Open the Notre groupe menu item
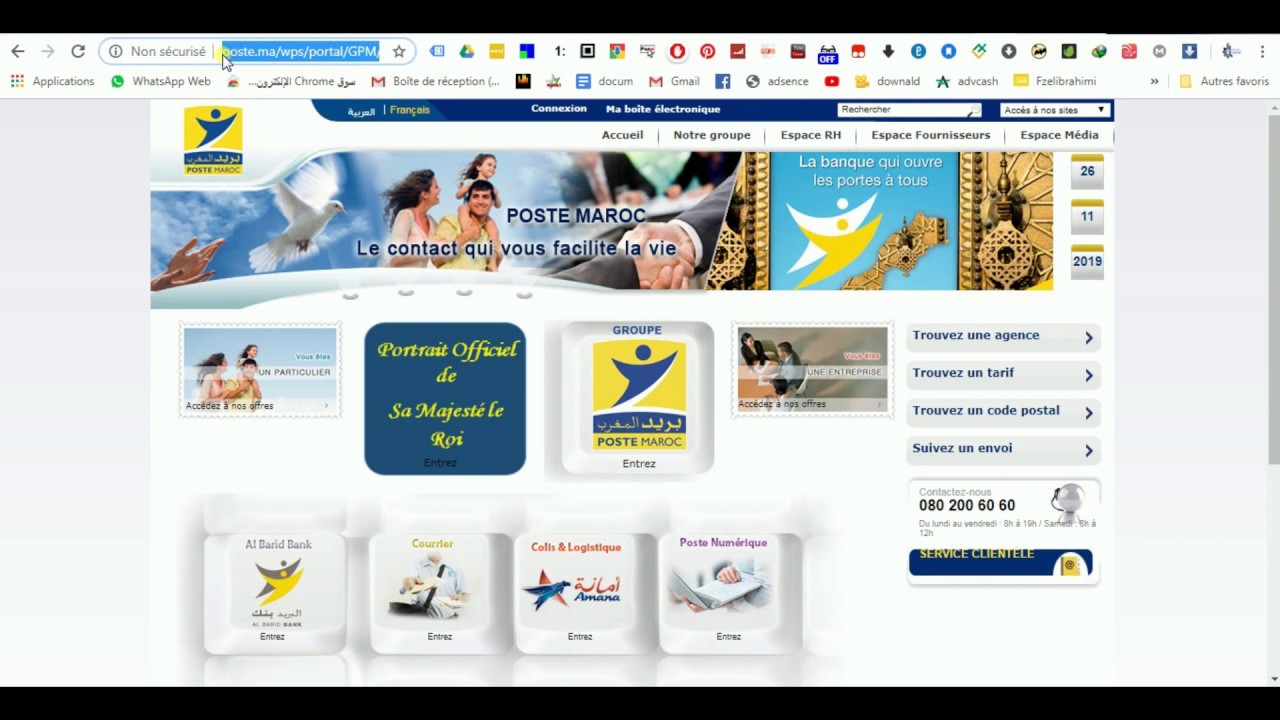 click(x=712, y=135)
